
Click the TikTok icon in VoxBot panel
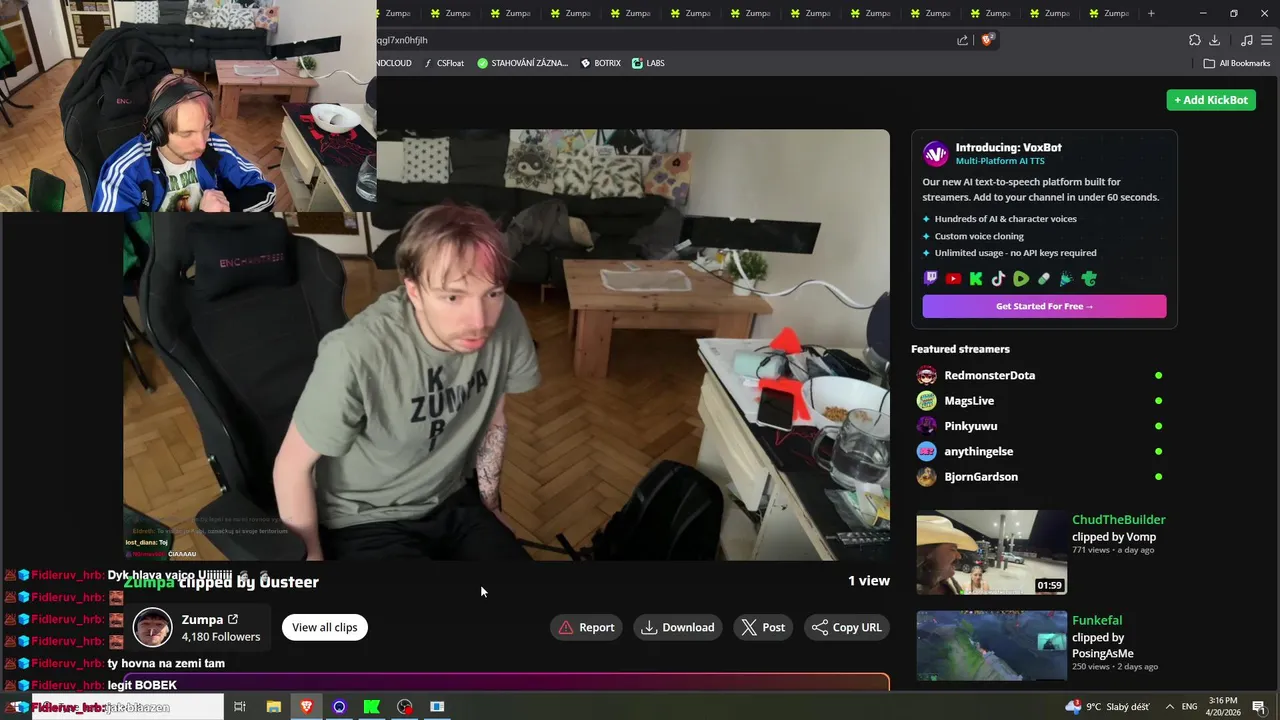point(999,279)
